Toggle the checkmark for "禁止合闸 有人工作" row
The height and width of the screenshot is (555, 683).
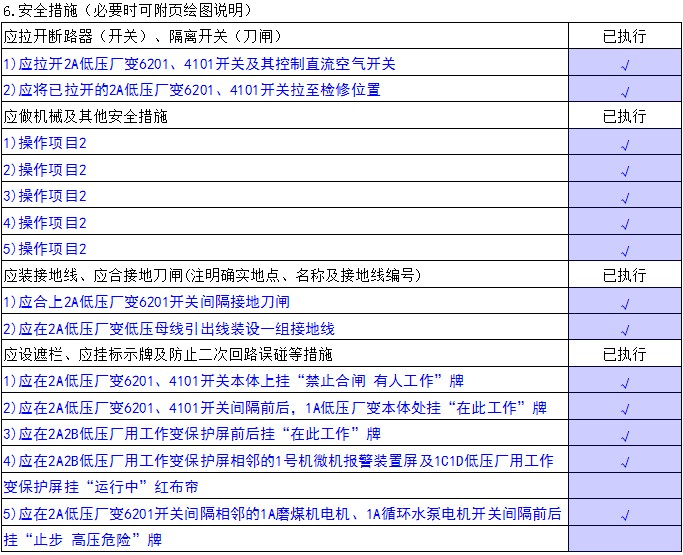(624, 382)
